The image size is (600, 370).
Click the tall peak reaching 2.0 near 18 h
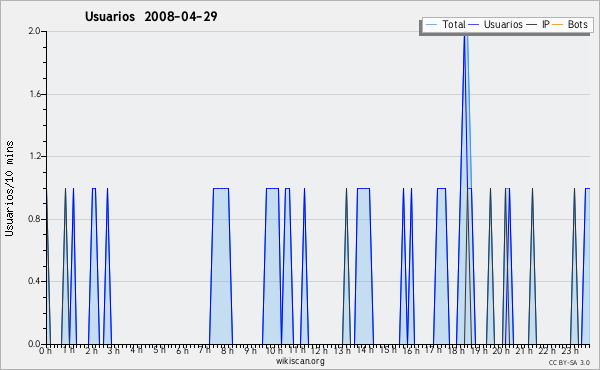pos(465,187)
